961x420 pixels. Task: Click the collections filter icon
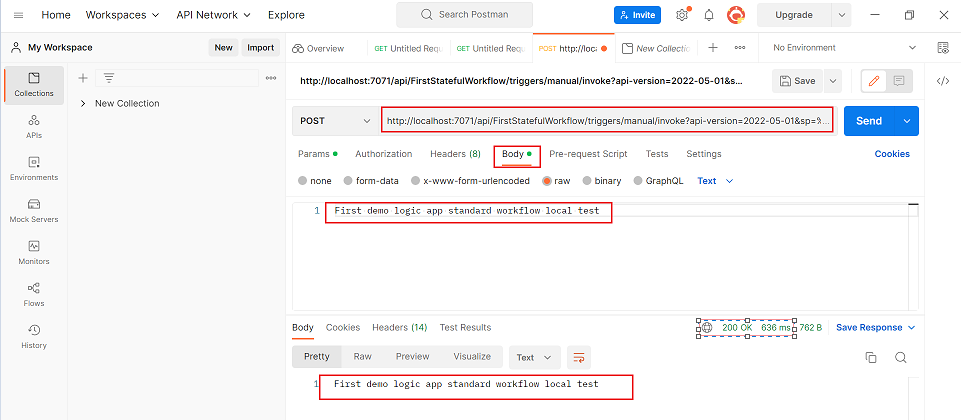point(108,78)
